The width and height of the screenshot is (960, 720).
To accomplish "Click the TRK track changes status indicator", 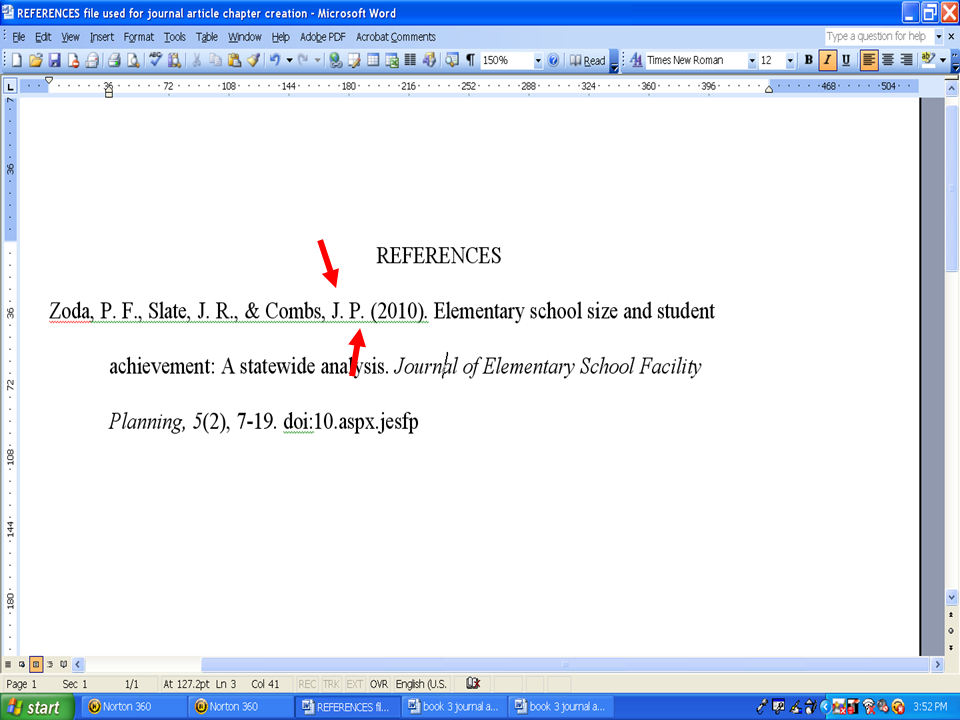I will pos(331,684).
